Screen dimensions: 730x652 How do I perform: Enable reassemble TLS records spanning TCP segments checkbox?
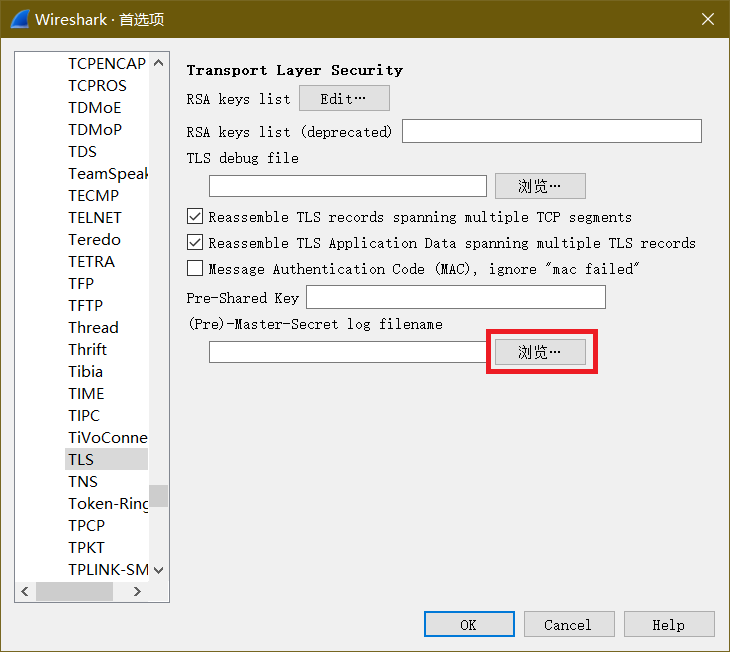[195, 216]
